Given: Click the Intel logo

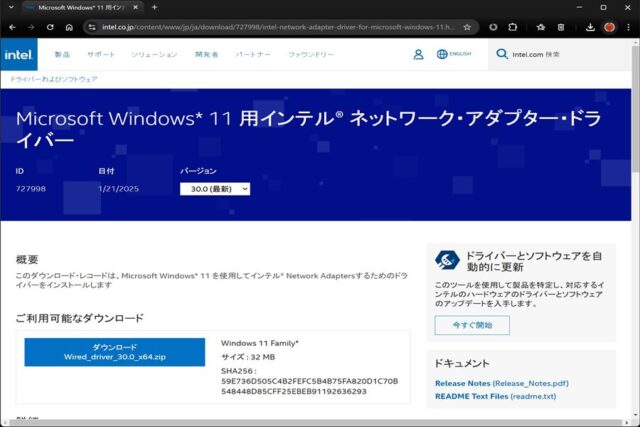Looking at the screenshot, I should [18, 54].
